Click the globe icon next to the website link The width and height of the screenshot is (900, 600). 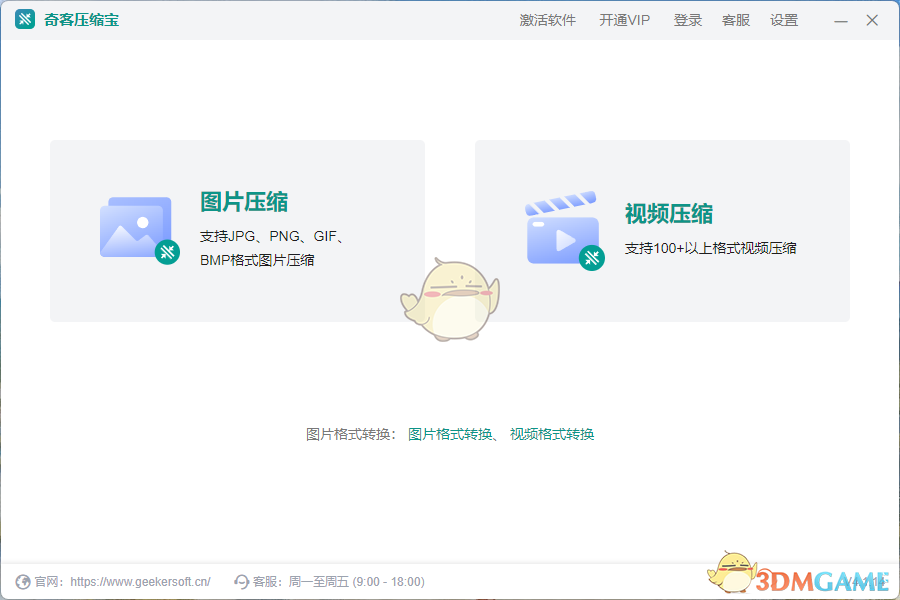point(22,581)
